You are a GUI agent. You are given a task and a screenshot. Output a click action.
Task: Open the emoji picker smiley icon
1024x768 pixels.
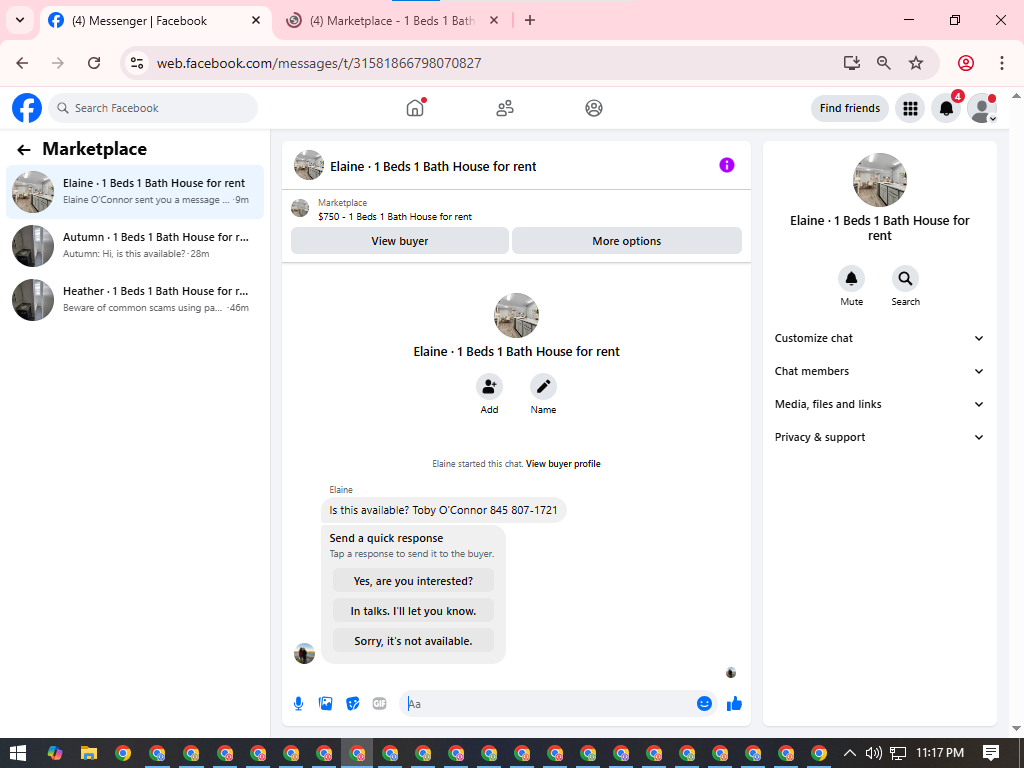[704, 703]
